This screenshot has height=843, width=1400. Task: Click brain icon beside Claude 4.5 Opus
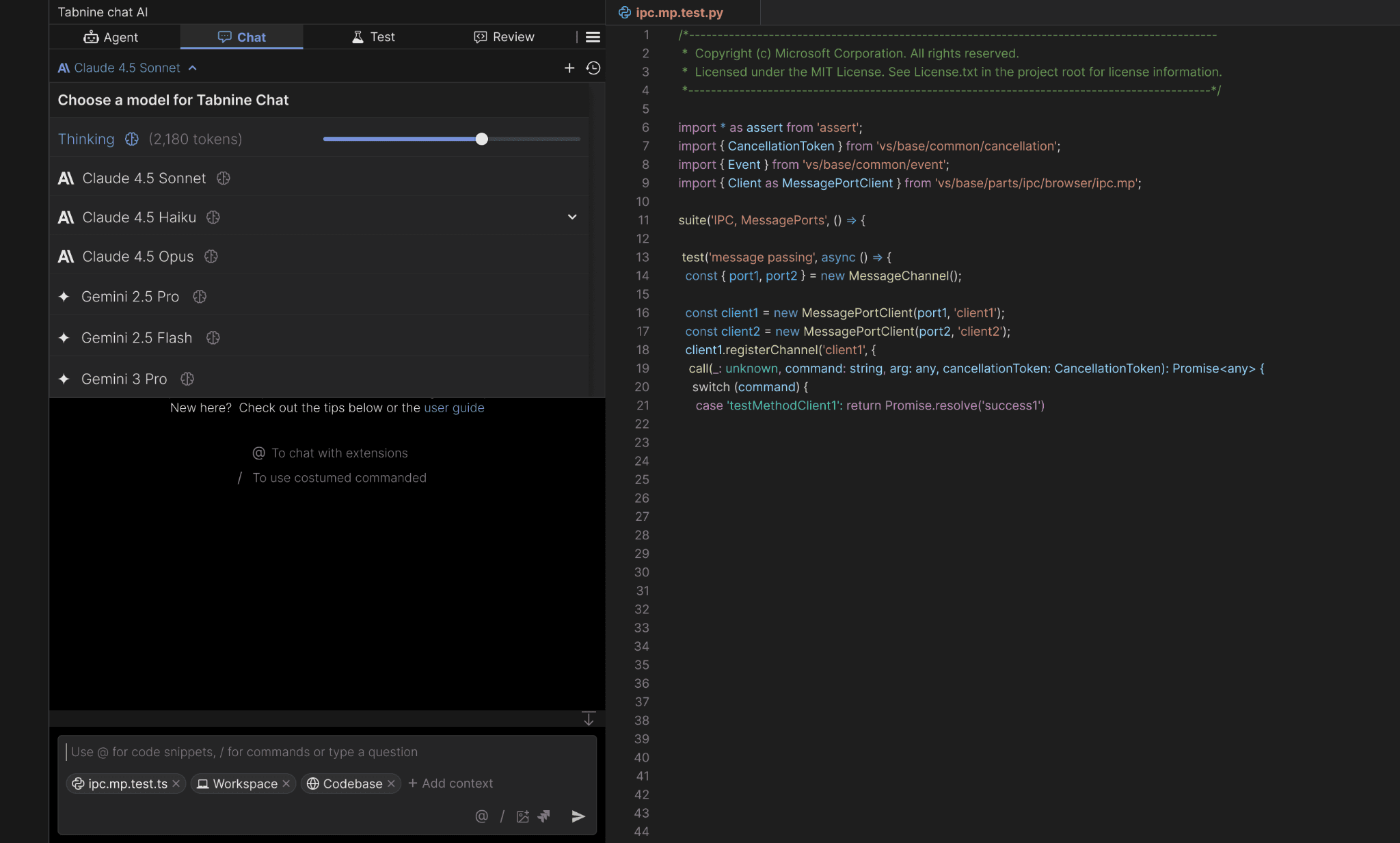(211, 256)
